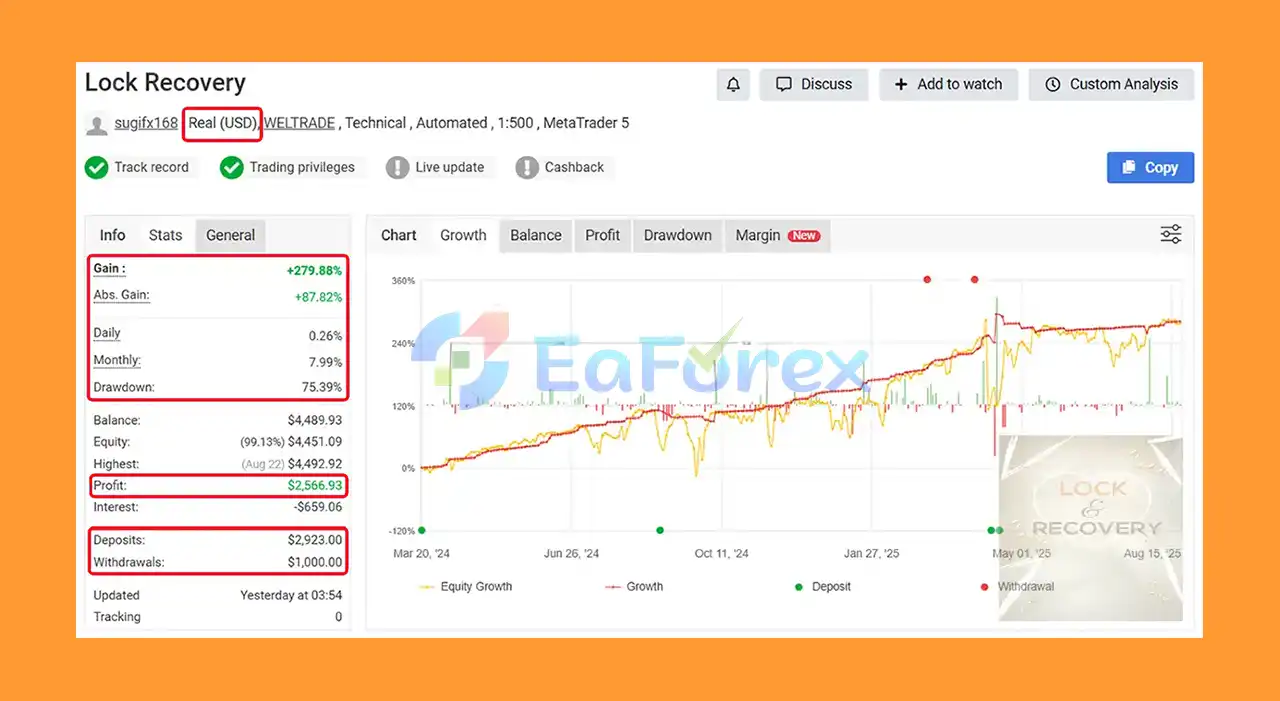Switch to the Balance chart tab
This screenshot has width=1280, height=701.
point(536,235)
